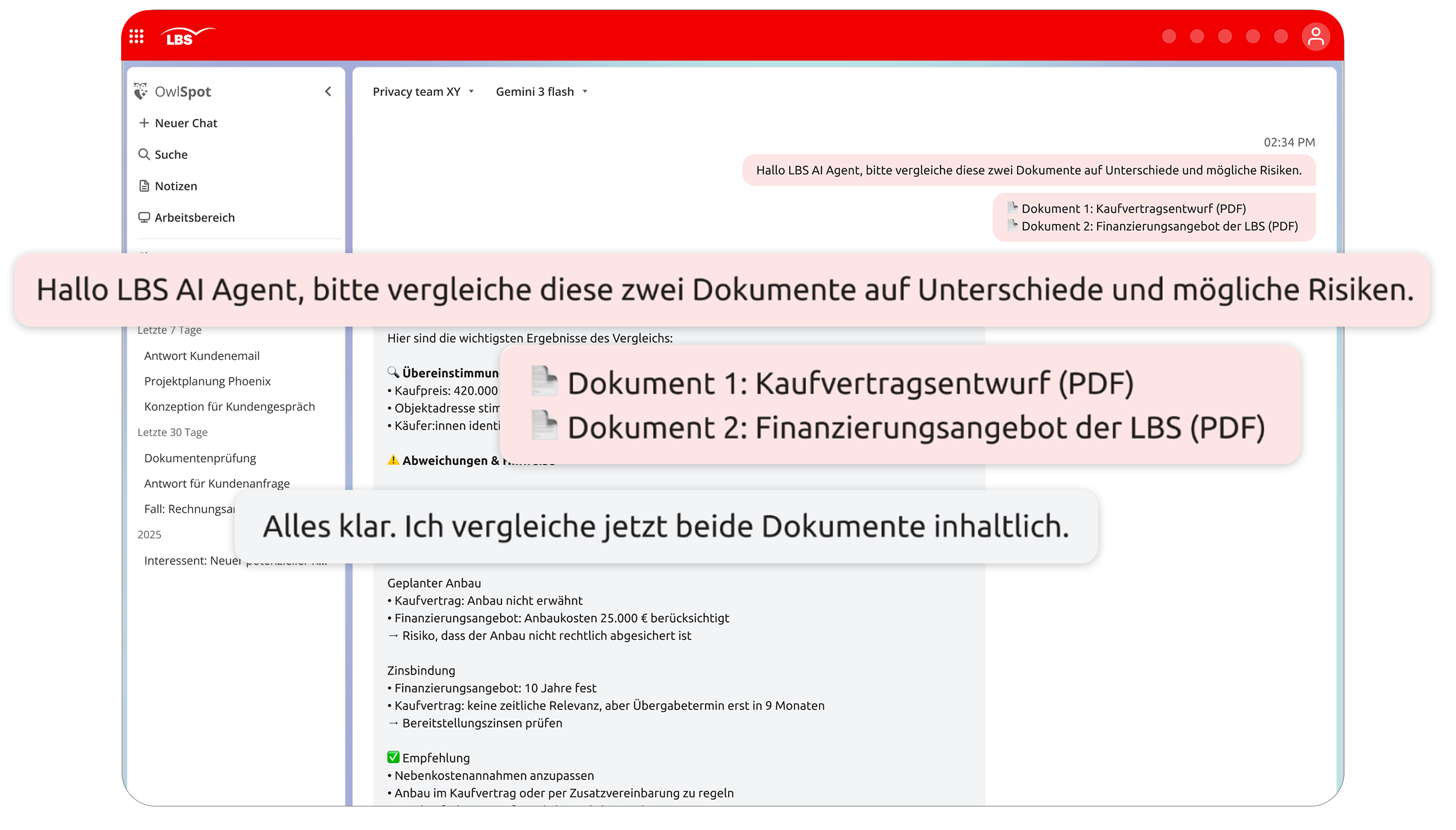Expand the Gemini 3 flash model dropdown
This screenshot has height=830, width=1456.
click(541, 92)
